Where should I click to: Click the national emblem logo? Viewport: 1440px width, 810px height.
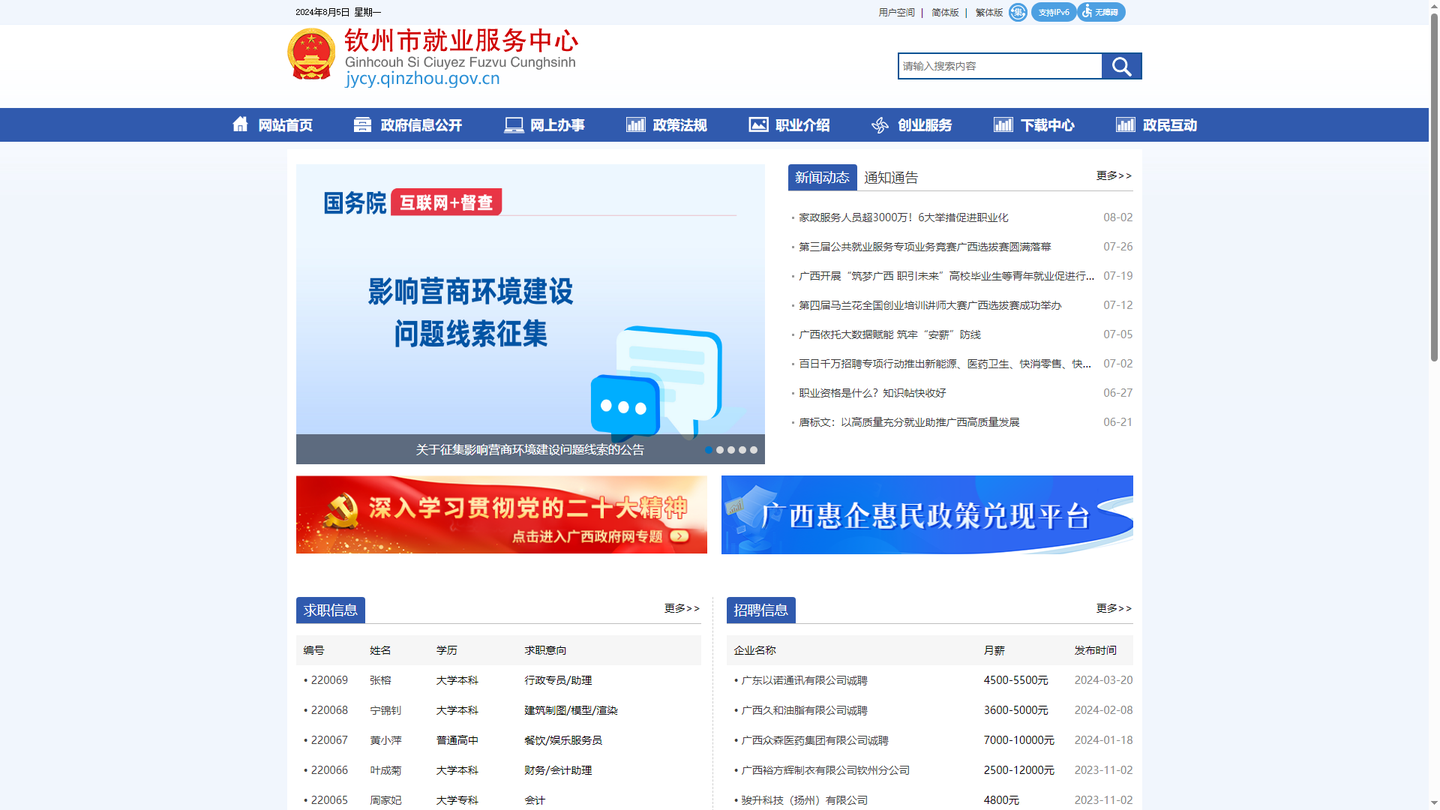point(311,54)
